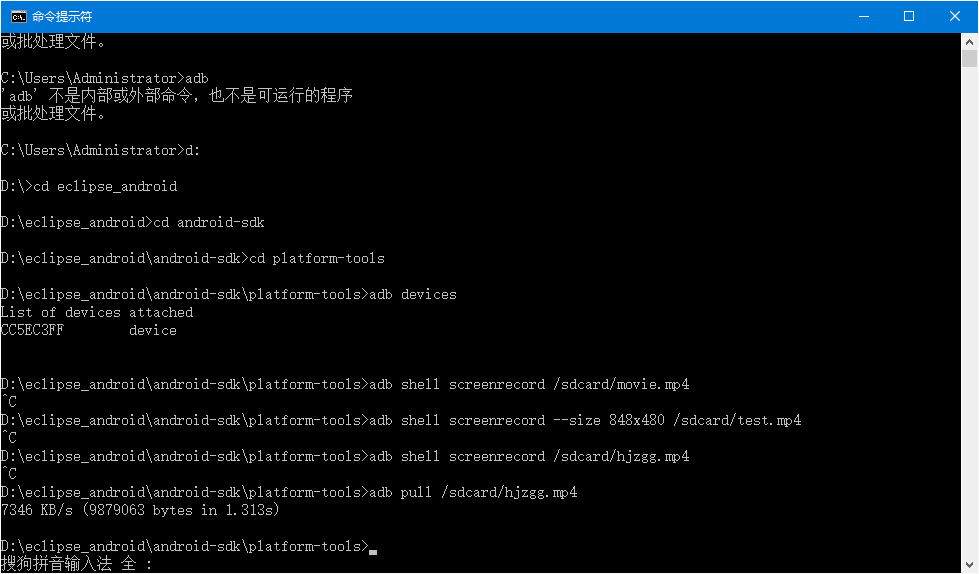Click the 搜狗拼音输入法 status line
The width and height of the screenshot is (979, 574).
click(76, 564)
